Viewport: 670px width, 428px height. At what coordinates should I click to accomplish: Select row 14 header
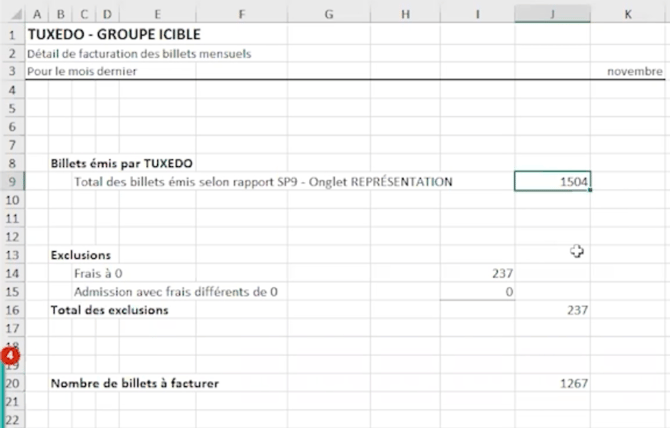tap(12, 273)
